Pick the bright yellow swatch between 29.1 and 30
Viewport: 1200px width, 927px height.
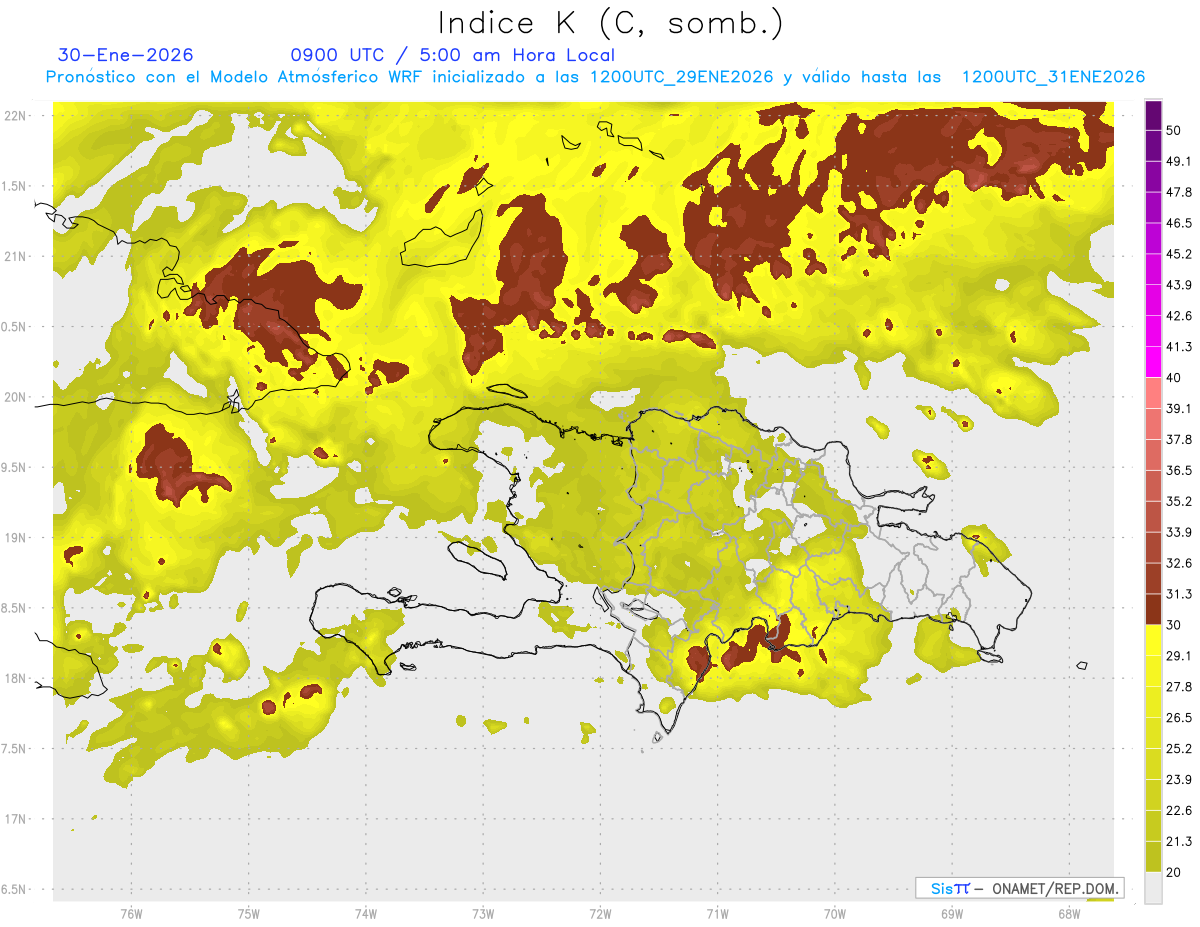pos(1153,640)
